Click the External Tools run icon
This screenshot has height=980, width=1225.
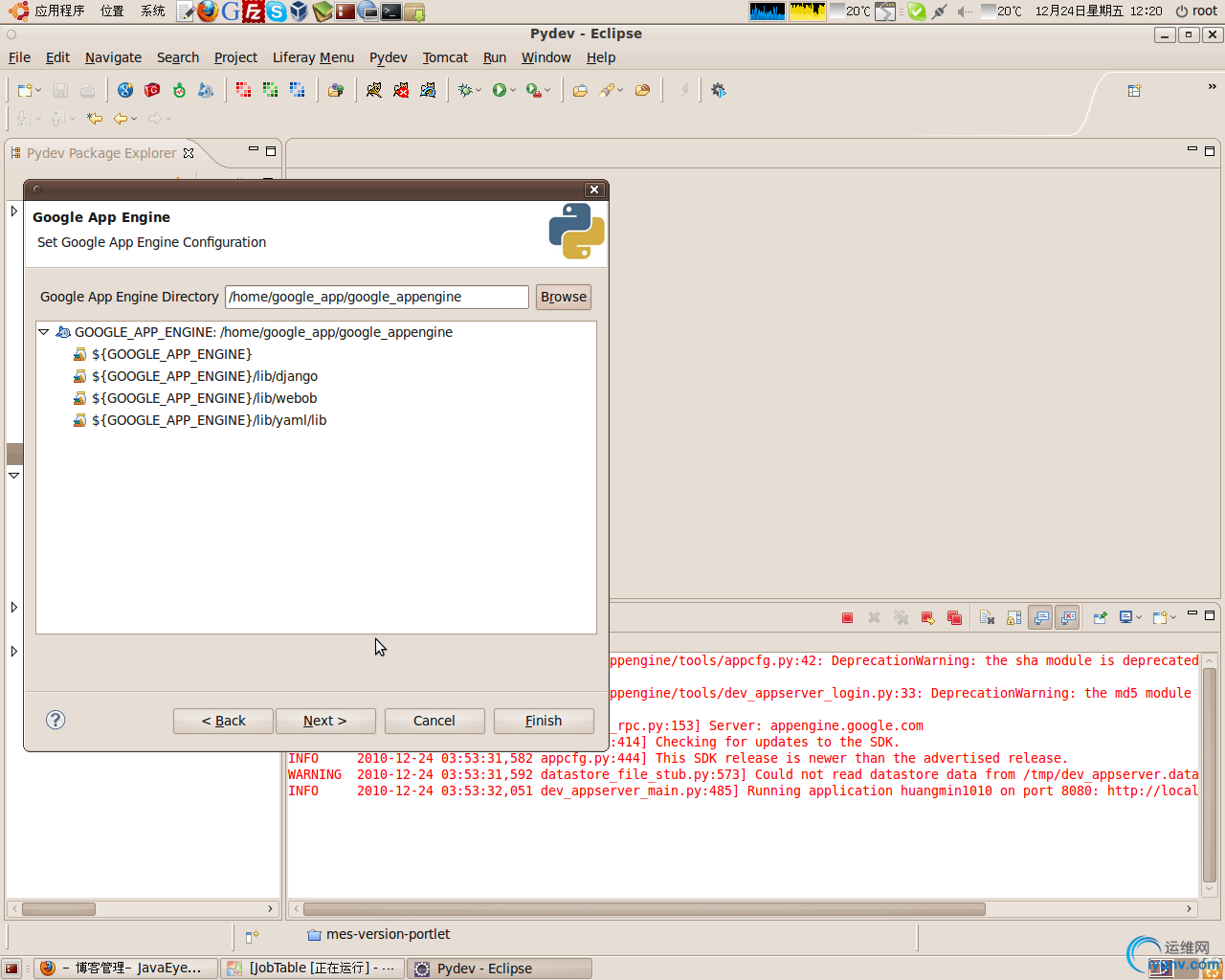click(533, 90)
